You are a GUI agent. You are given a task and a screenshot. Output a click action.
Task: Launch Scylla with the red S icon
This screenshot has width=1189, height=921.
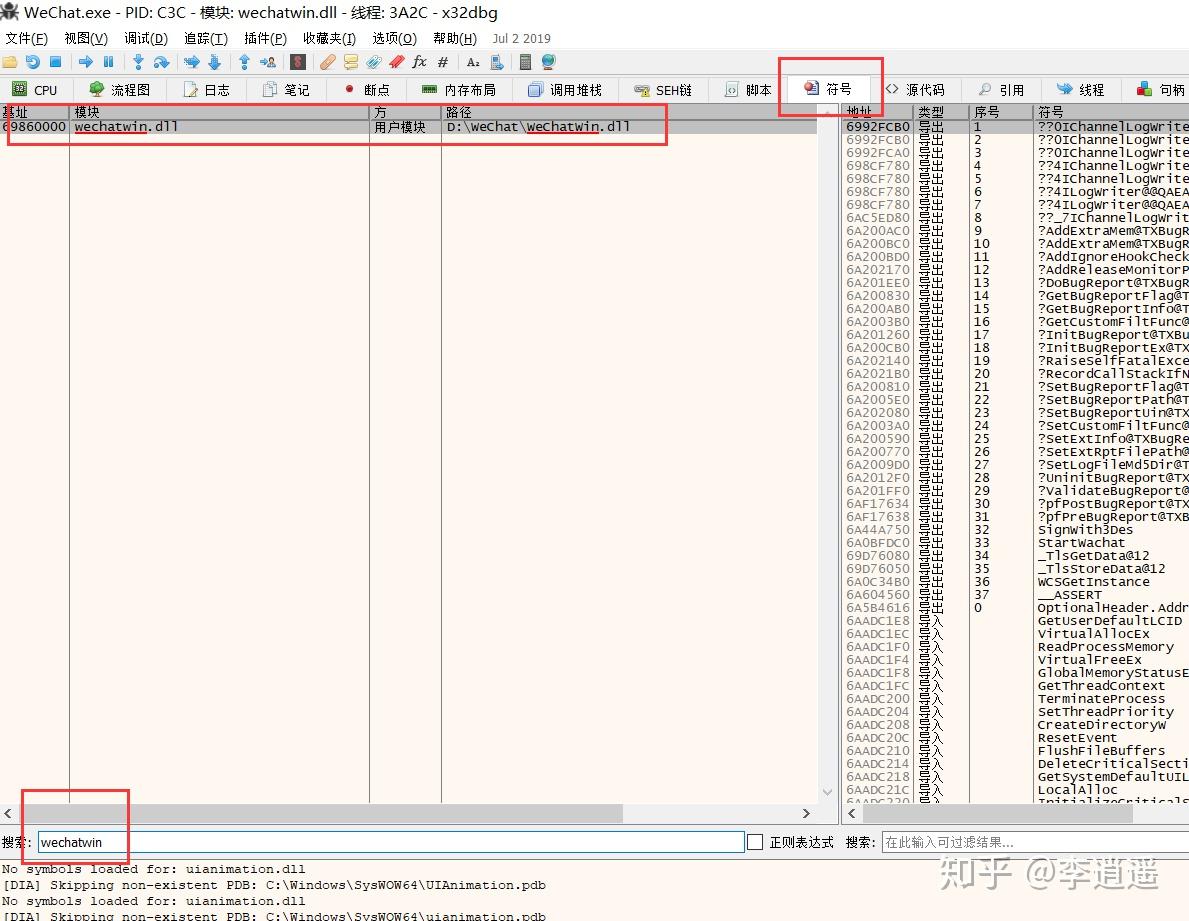(x=298, y=62)
